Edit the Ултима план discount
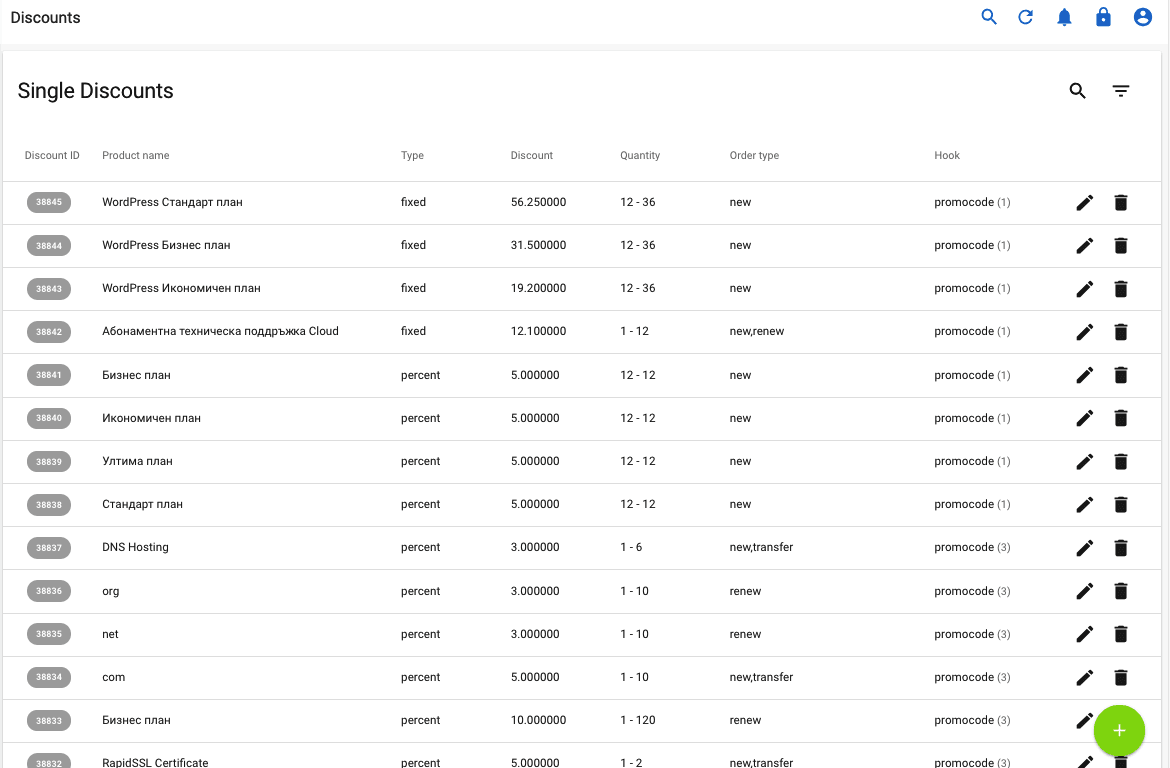The height and width of the screenshot is (768, 1170). 1085,461
